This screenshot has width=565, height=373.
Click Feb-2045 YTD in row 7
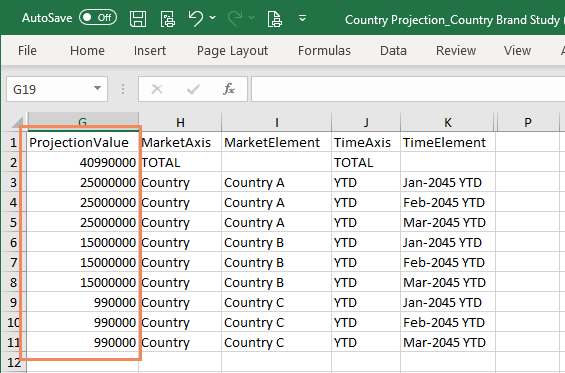click(448, 263)
